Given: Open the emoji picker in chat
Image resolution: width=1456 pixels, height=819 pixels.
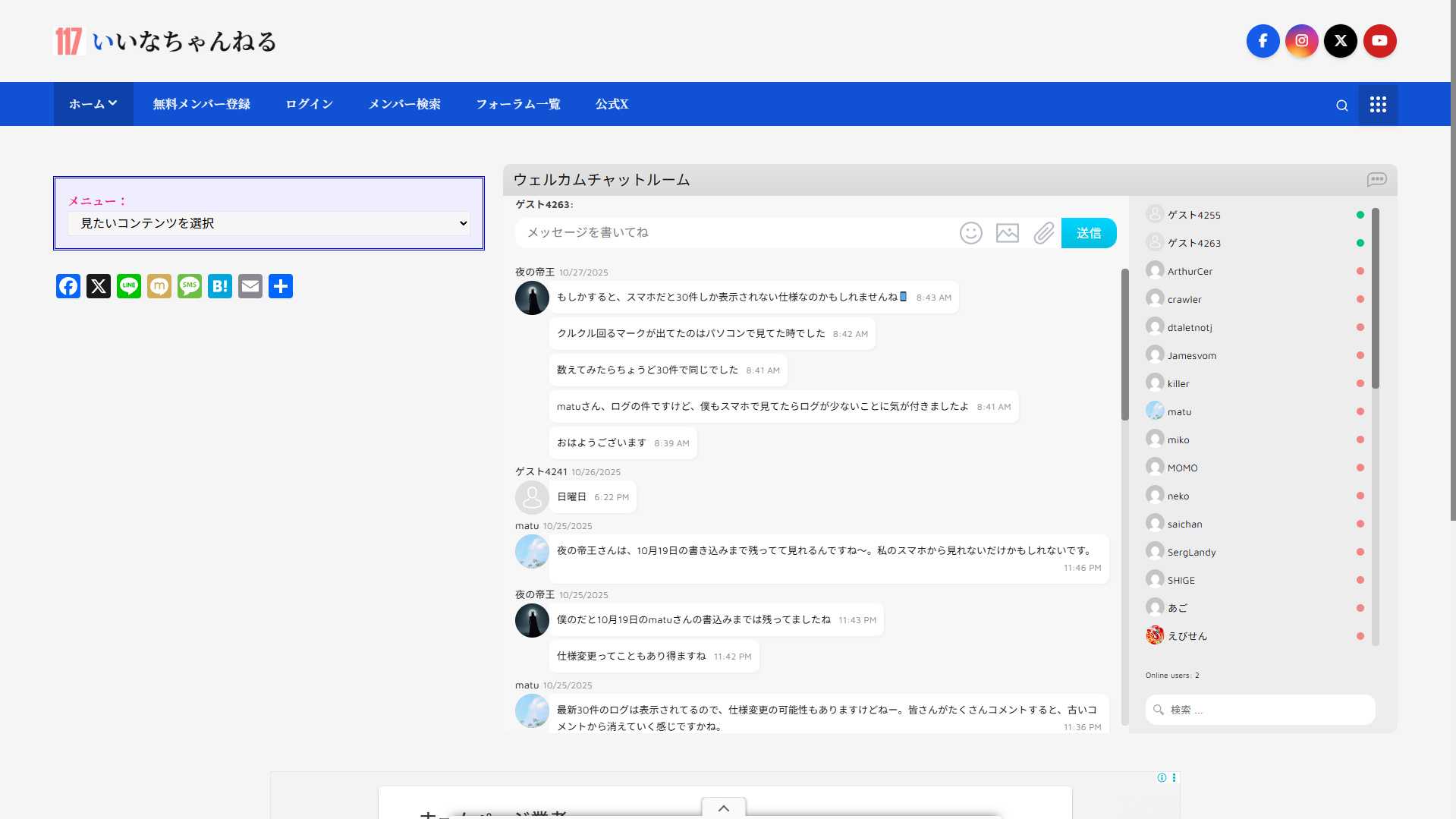Looking at the screenshot, I should (970, 233).
